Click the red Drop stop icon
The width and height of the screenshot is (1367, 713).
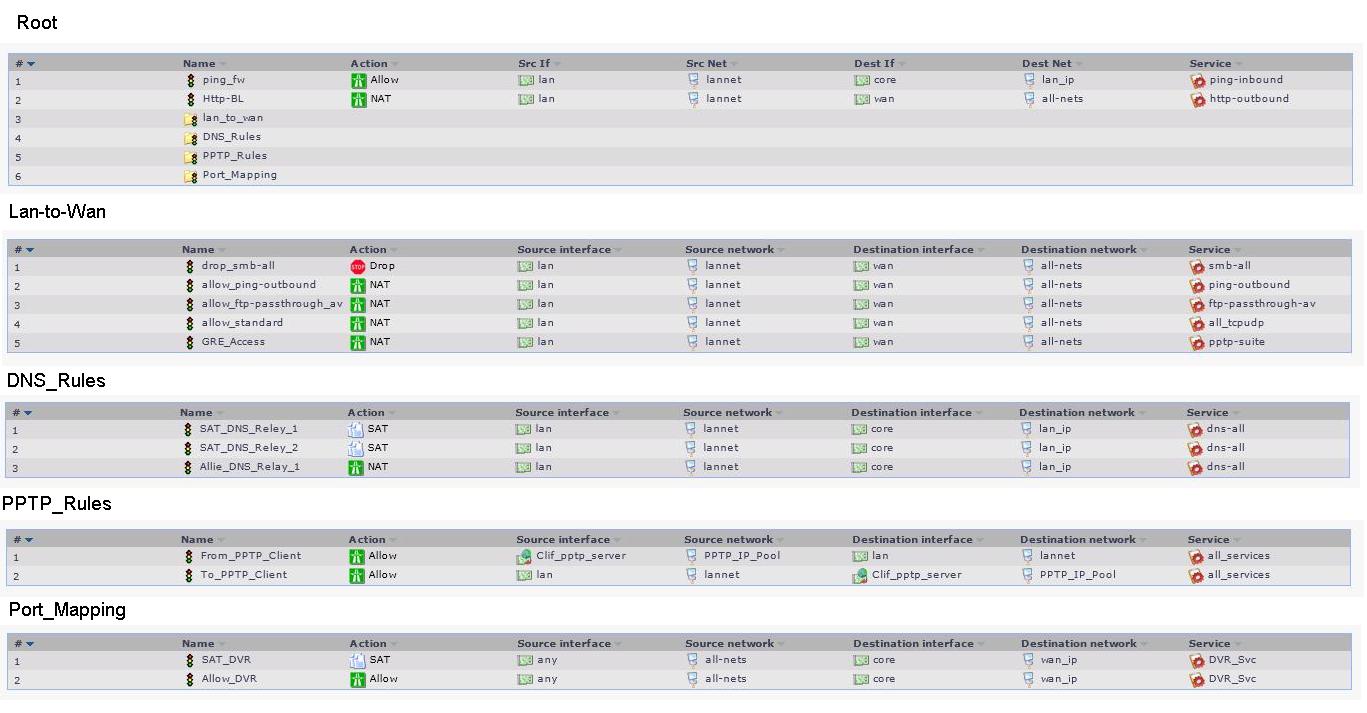(357, 267)
